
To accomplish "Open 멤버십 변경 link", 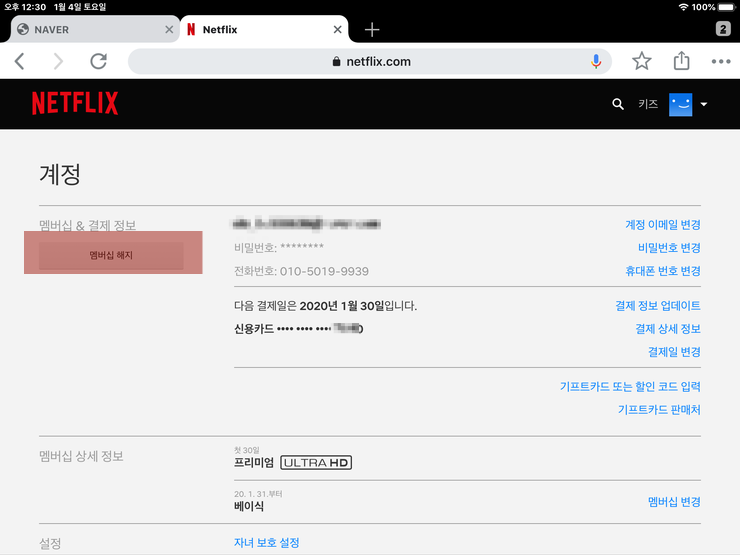I will (x=674, y=502).
